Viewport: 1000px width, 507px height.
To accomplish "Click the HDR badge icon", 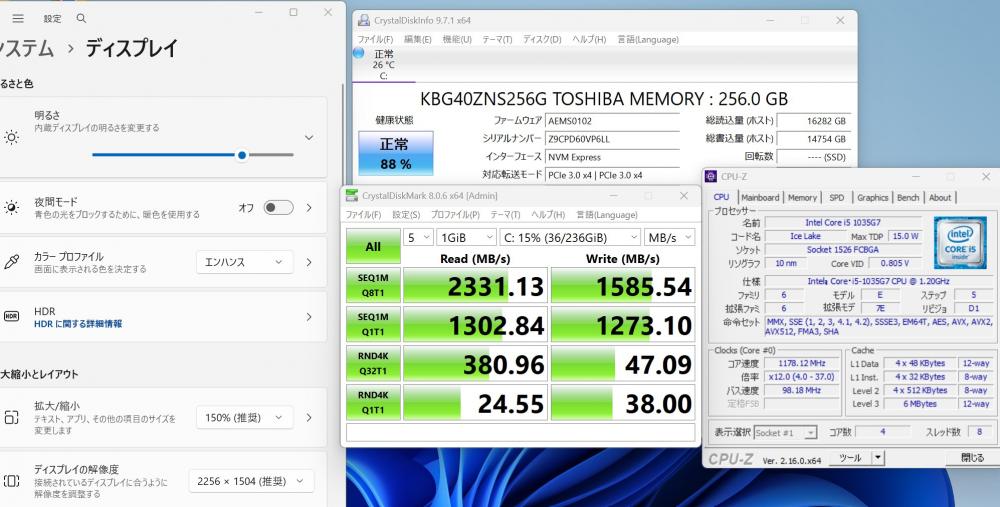I will tap(11, 316).
